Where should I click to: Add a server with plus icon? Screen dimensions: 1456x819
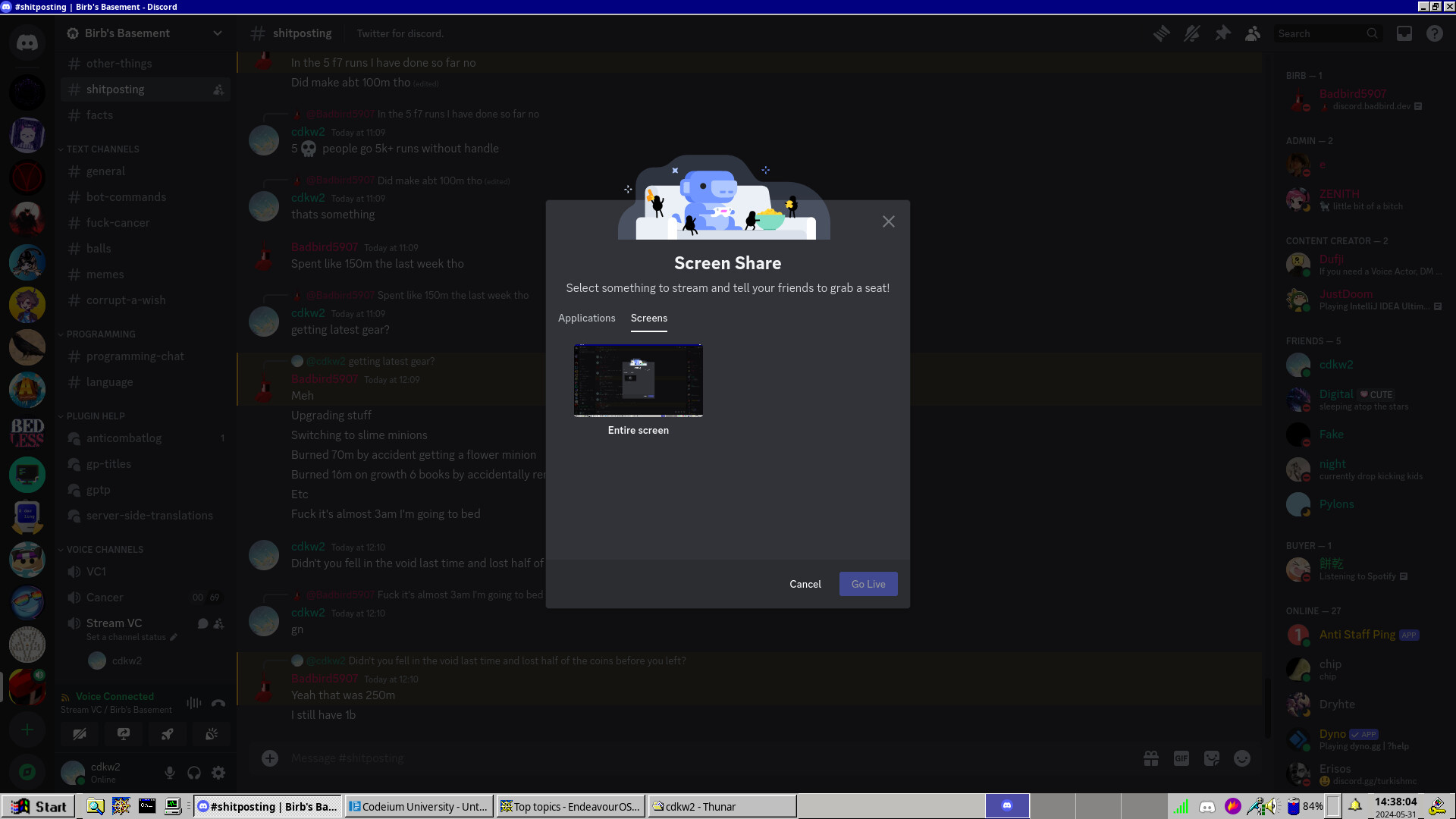click(27, 730)
